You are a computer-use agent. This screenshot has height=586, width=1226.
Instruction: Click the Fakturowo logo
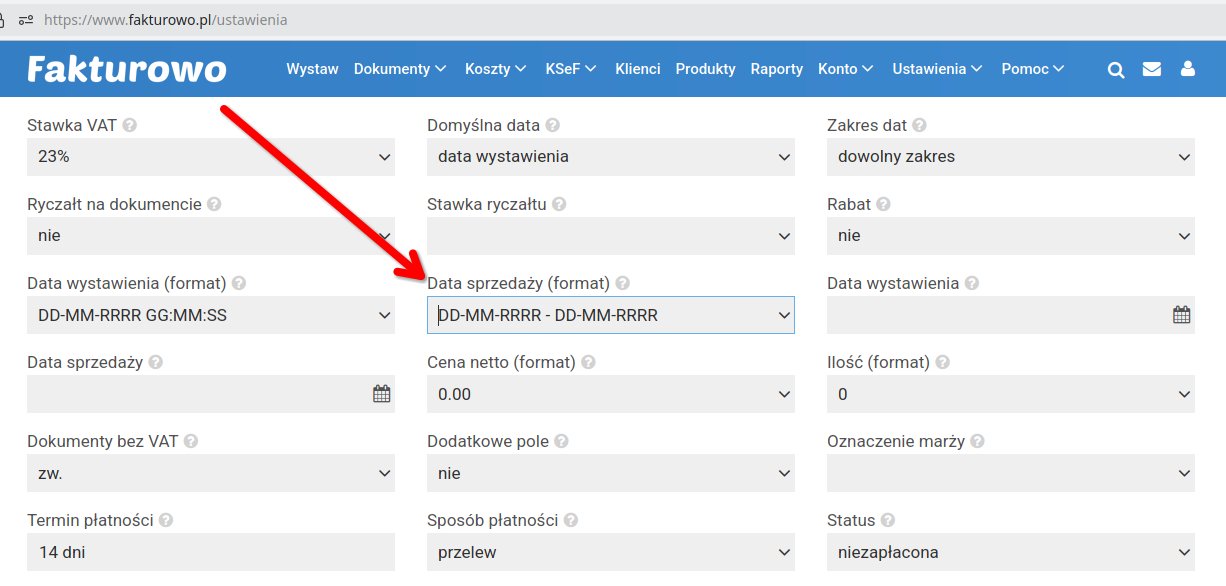(127, 69)
